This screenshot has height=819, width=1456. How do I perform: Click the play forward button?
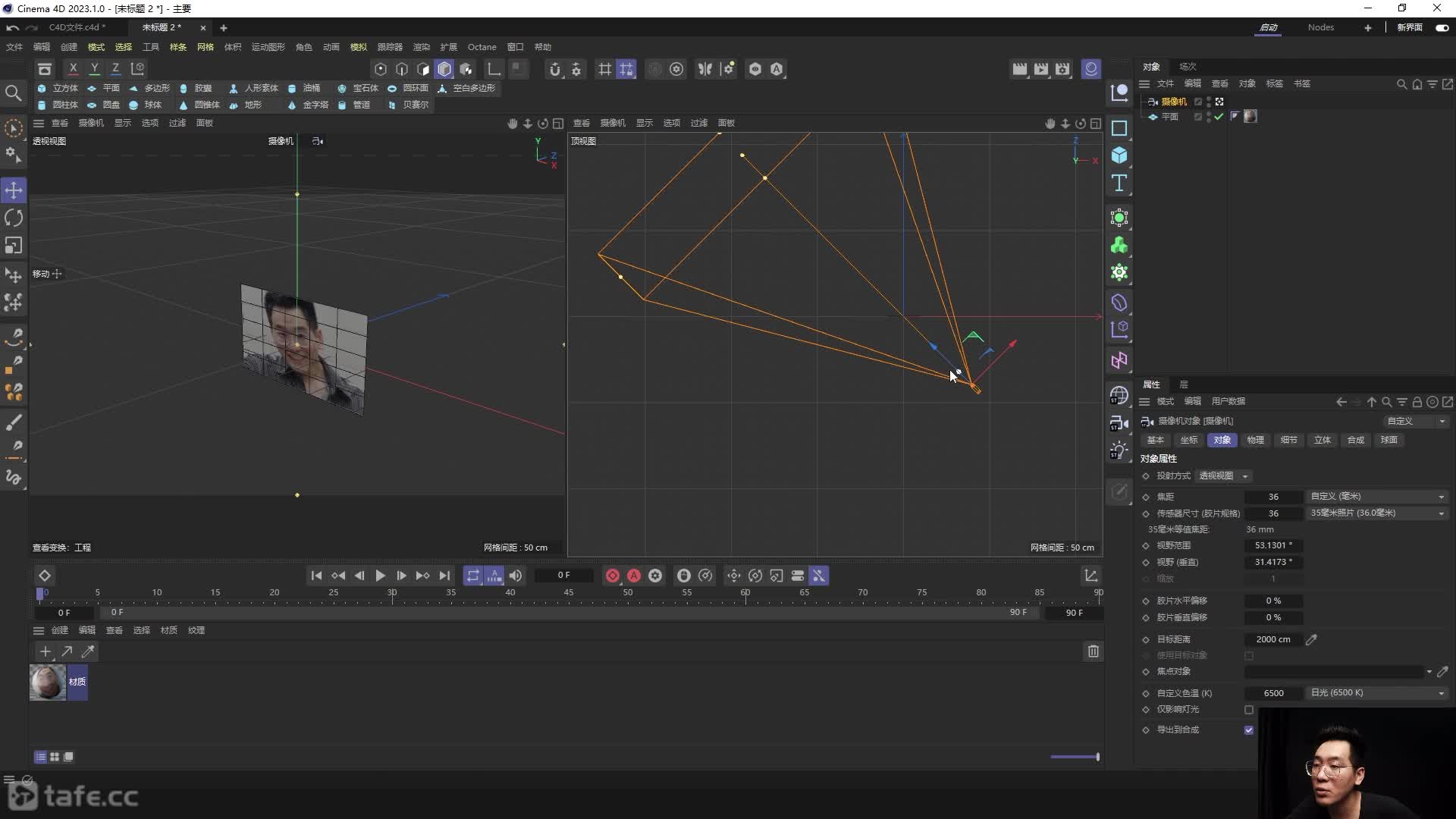point(380,576)
